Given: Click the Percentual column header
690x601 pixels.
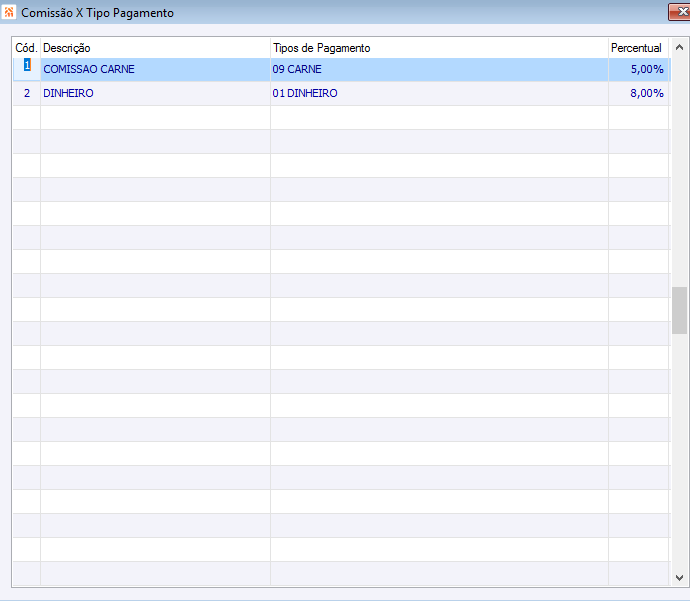Looking at the screenshot, I should pyautogui.click(x=639, y=48).
